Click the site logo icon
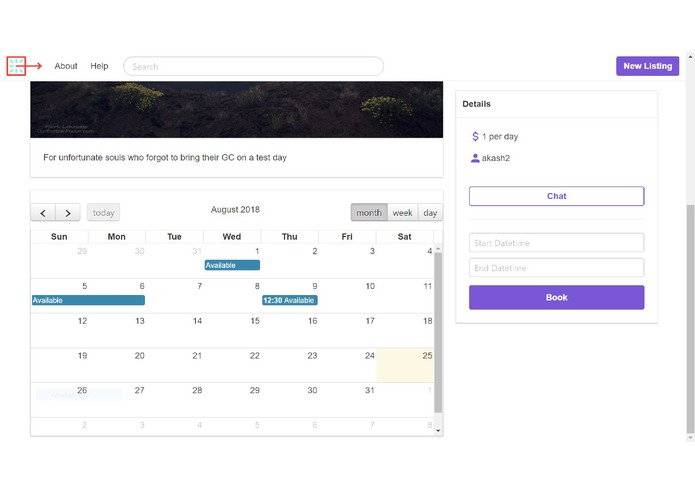This screenshot has height=494, width=695. [16, 66]
